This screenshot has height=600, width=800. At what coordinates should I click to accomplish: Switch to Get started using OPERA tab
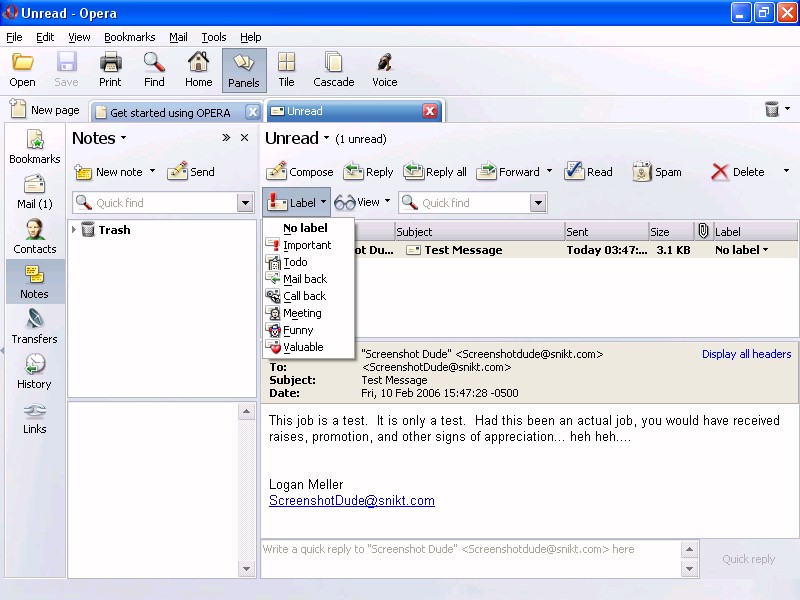[x=170, y=112]
